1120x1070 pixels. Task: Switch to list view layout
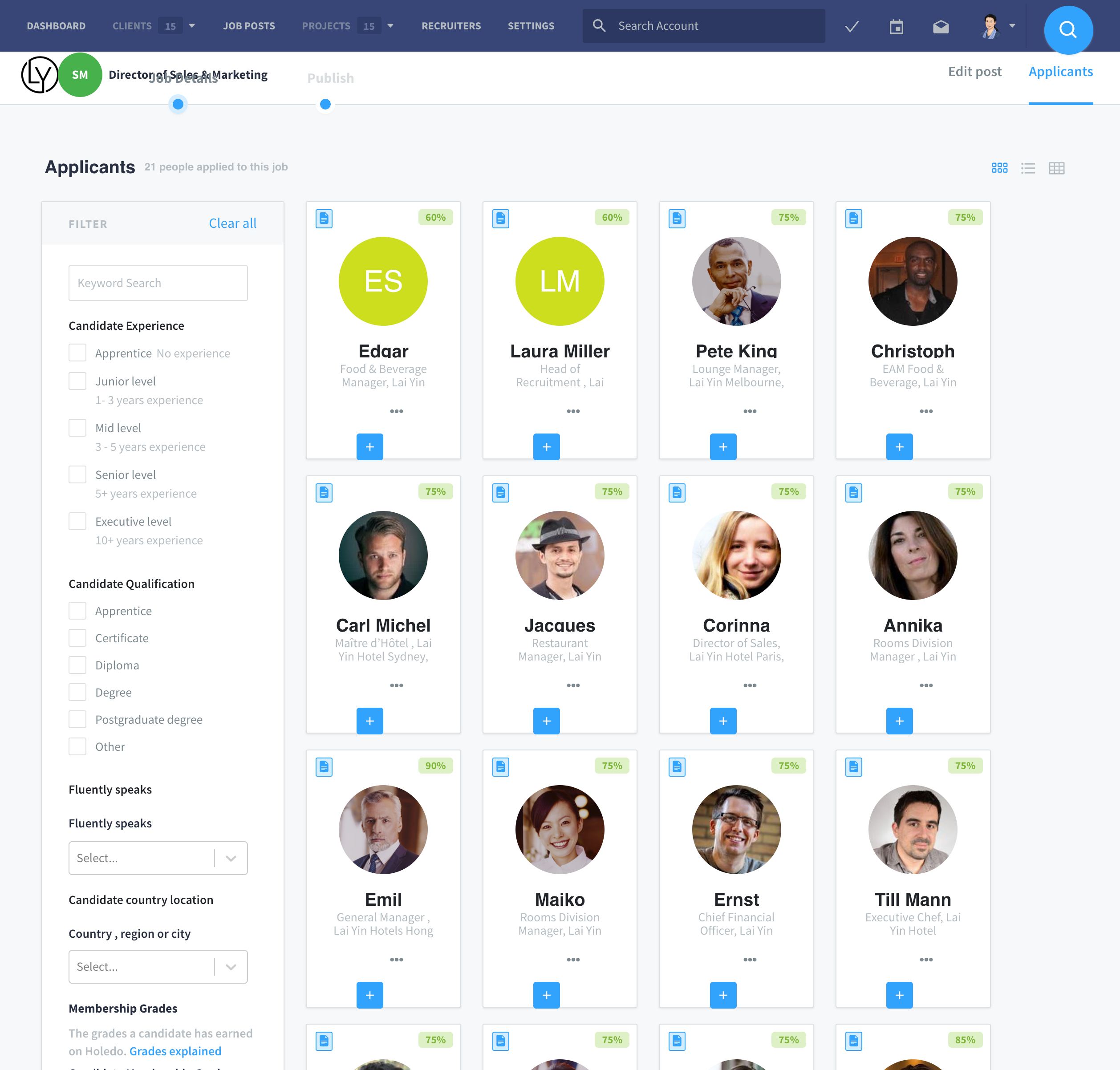click(x=1027, y=168)
